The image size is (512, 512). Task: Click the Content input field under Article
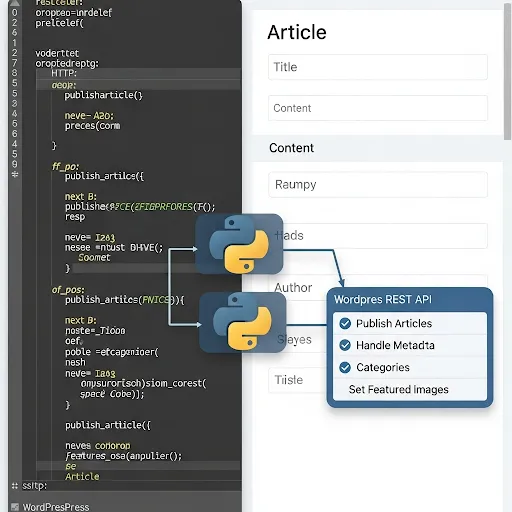click(378, 108)
